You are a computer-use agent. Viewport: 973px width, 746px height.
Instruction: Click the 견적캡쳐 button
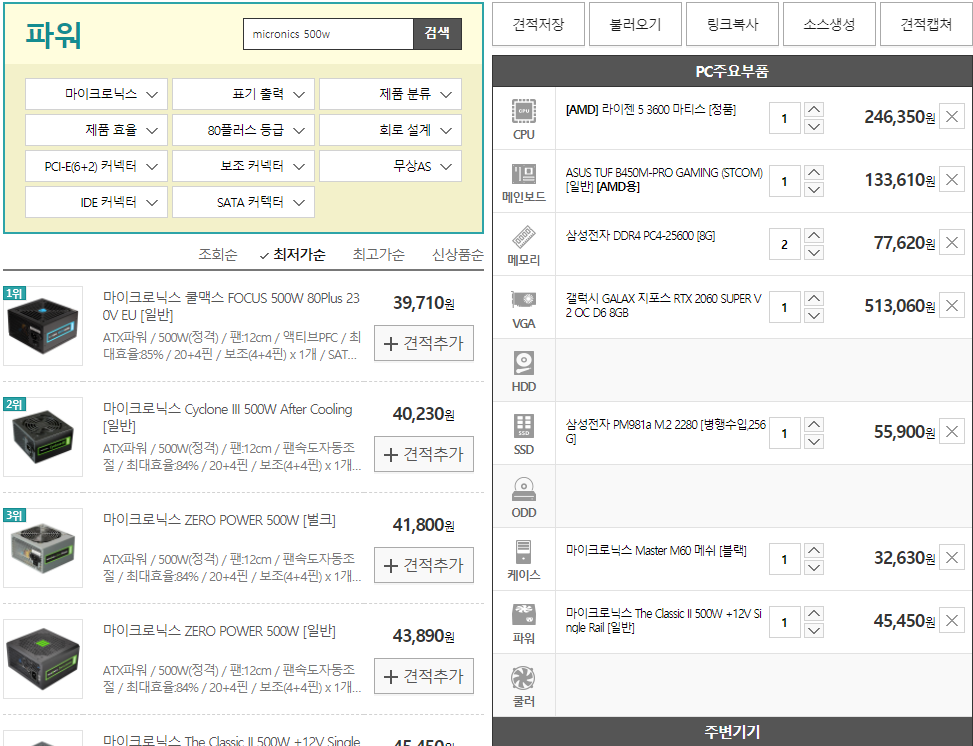pyautogui.click(x=926, y=24)
